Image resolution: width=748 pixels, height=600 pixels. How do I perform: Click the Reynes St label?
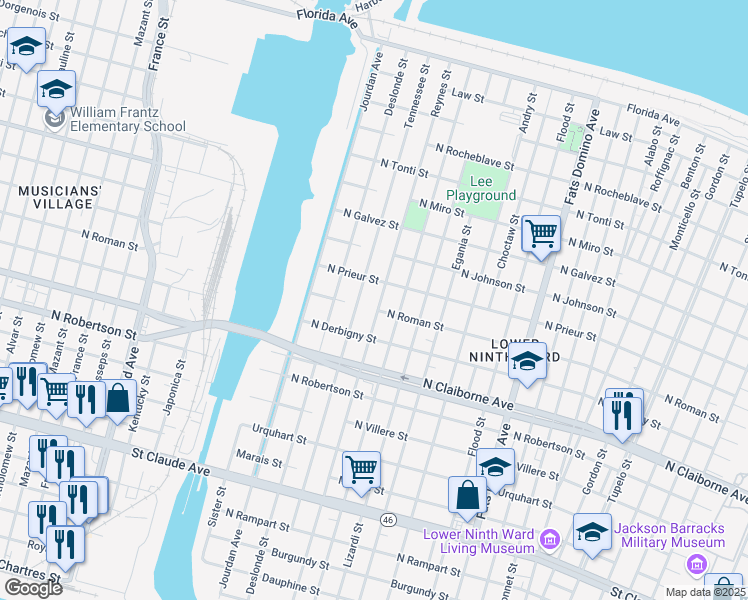click(x=441, y=93)
